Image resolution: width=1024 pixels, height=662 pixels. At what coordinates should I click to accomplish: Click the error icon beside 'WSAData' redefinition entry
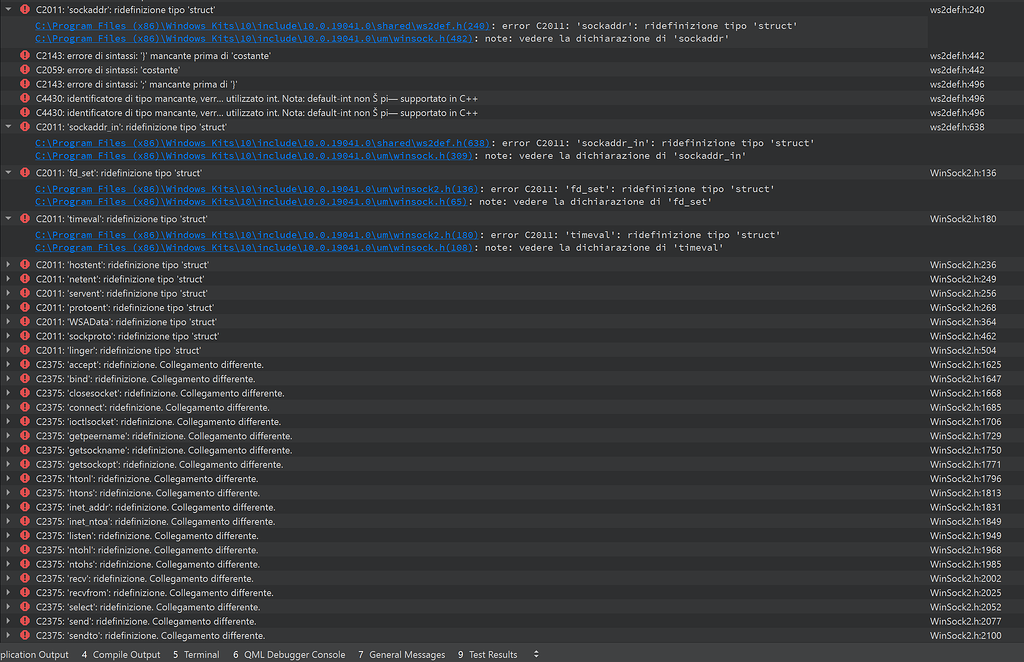click(x=24, y=321)
